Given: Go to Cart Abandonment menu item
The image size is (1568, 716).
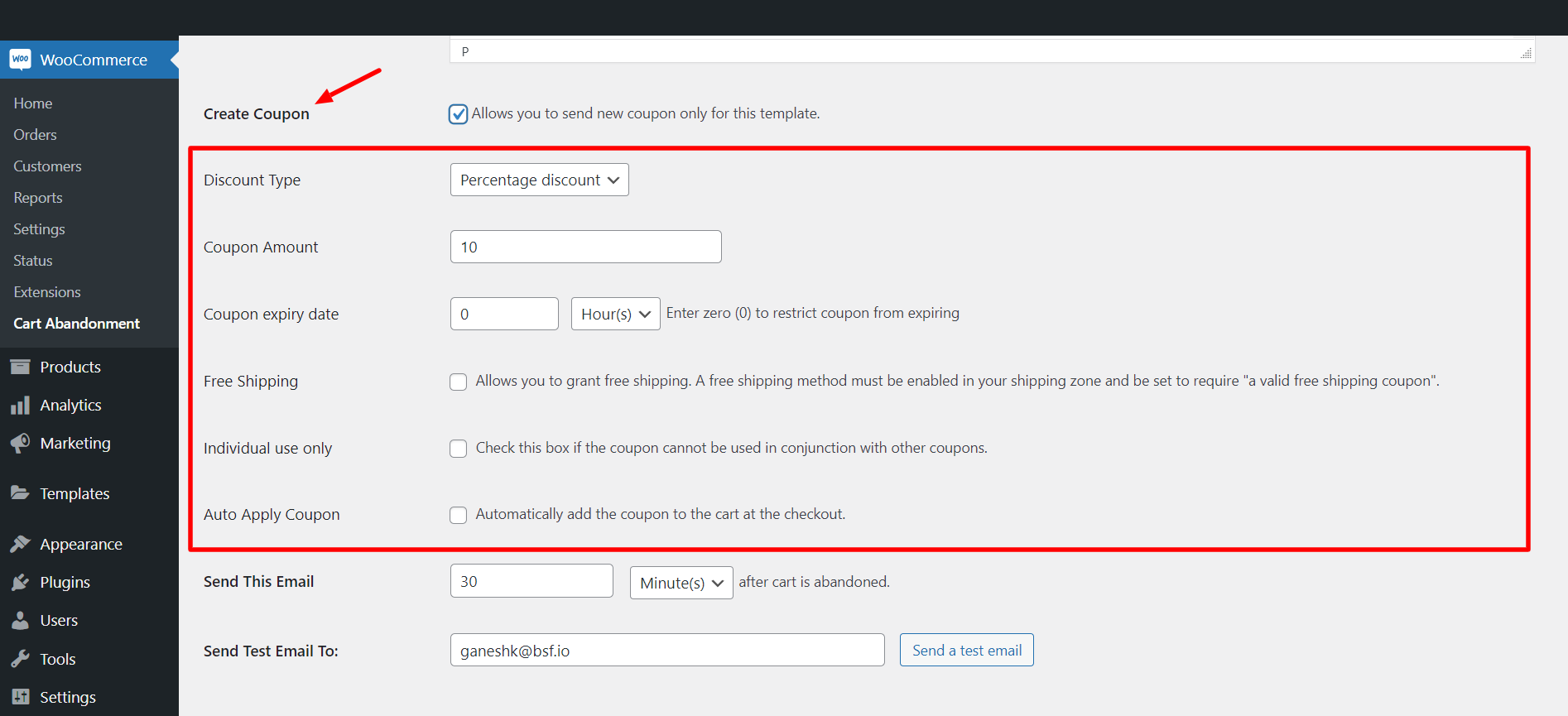Looking at the screenshot, I should coord(76,324).
